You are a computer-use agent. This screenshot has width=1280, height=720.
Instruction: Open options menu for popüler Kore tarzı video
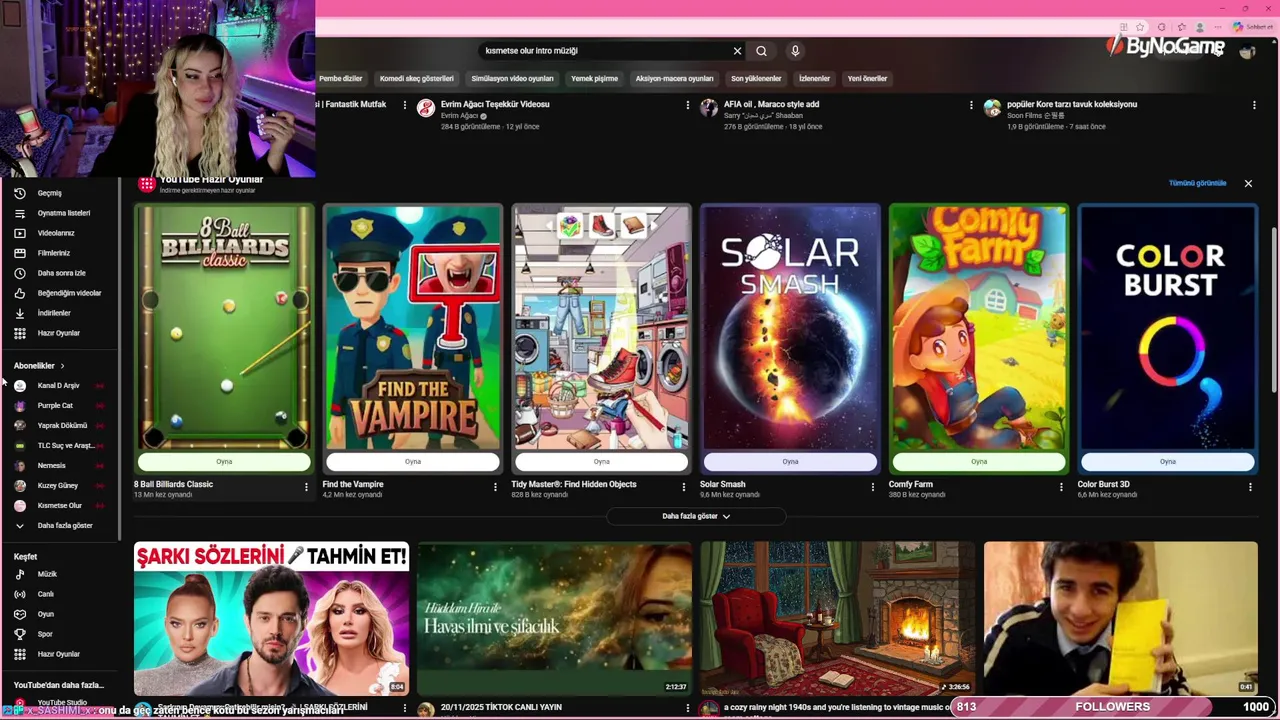click(x=1254, y=105)
